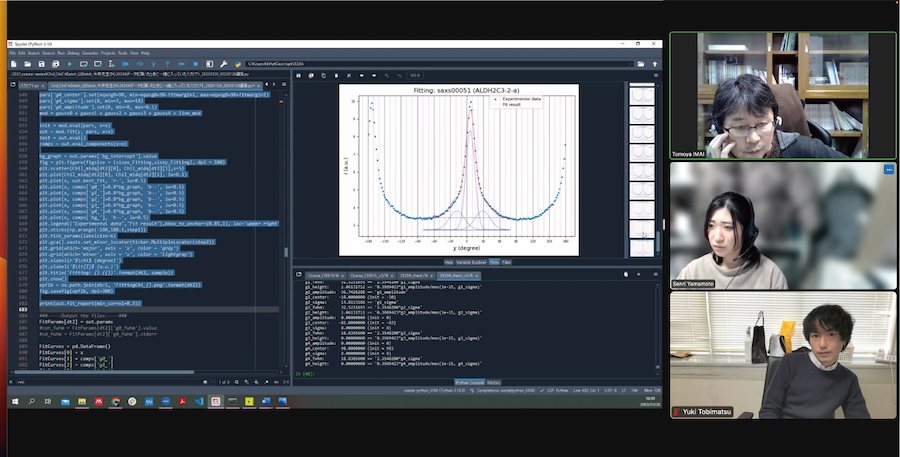900x457 pixels.
Task: Open Plots pane options hamburger menu
Action: pos(656,75)
